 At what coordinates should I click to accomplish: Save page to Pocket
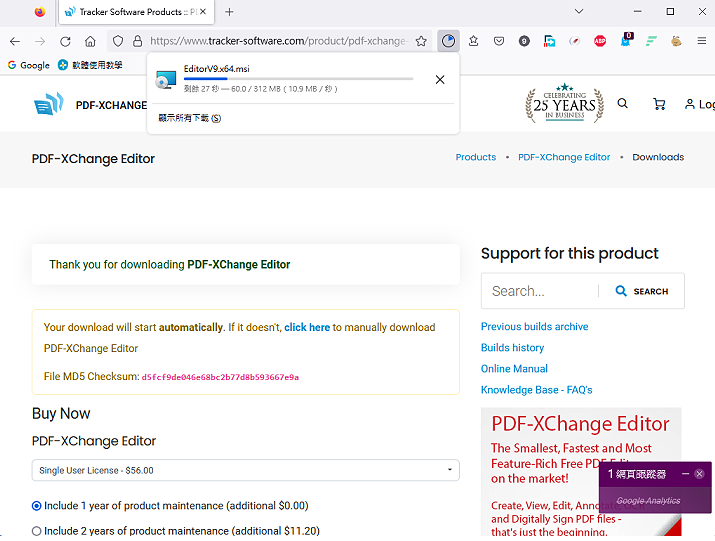(x=499, y=42)
